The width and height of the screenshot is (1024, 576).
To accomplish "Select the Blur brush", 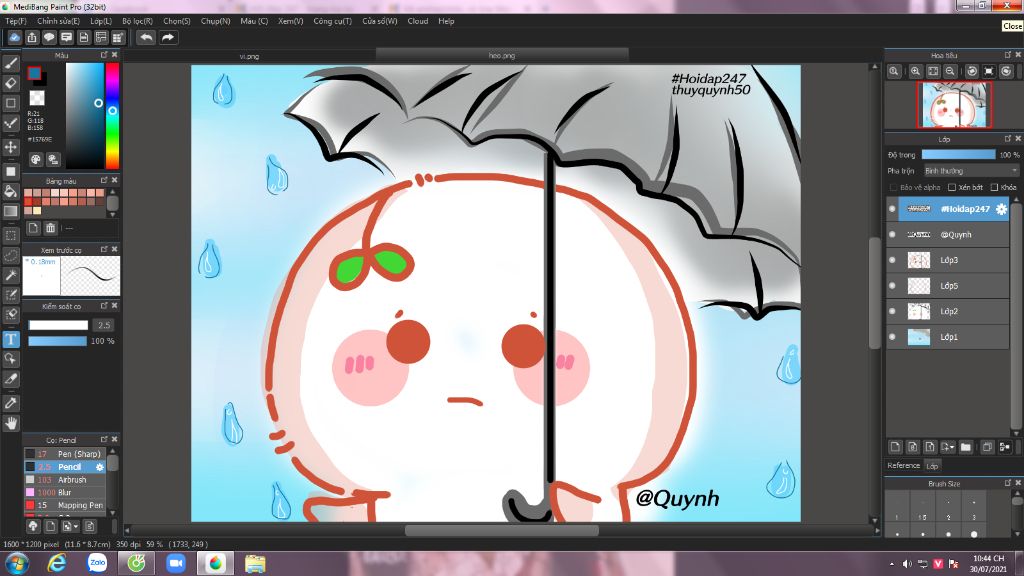I will pos(65,492).
